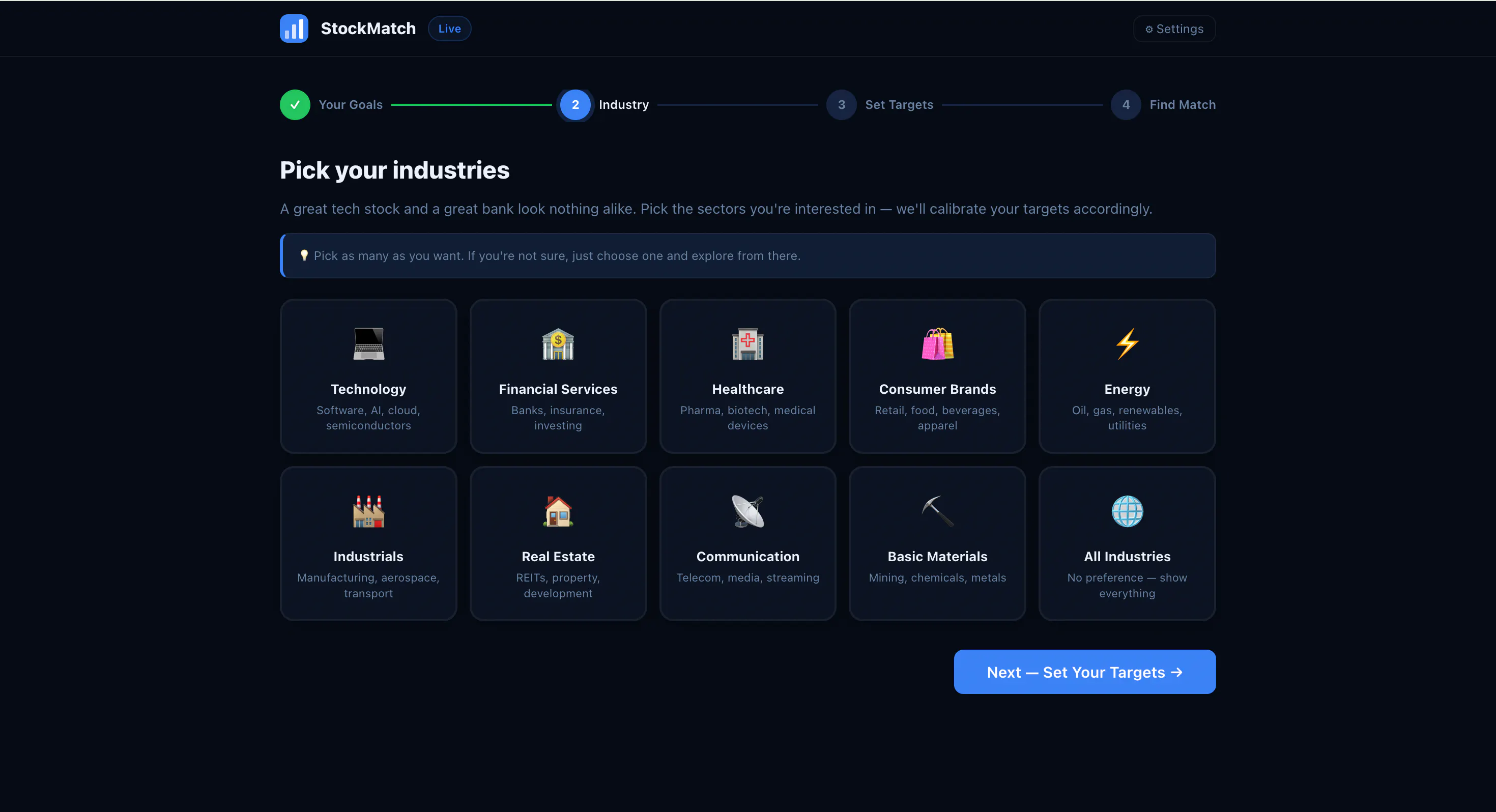This screenshot has width=1496, height=812.
Task: Click 'No preference — show everything' description
Action: click(1127, 586)
